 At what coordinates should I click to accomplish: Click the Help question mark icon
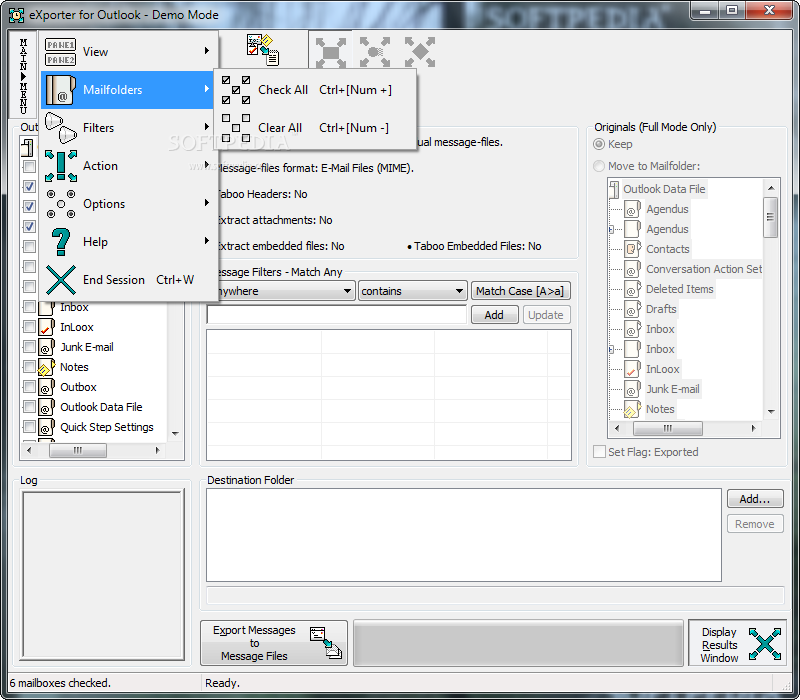tap(61, 242)
